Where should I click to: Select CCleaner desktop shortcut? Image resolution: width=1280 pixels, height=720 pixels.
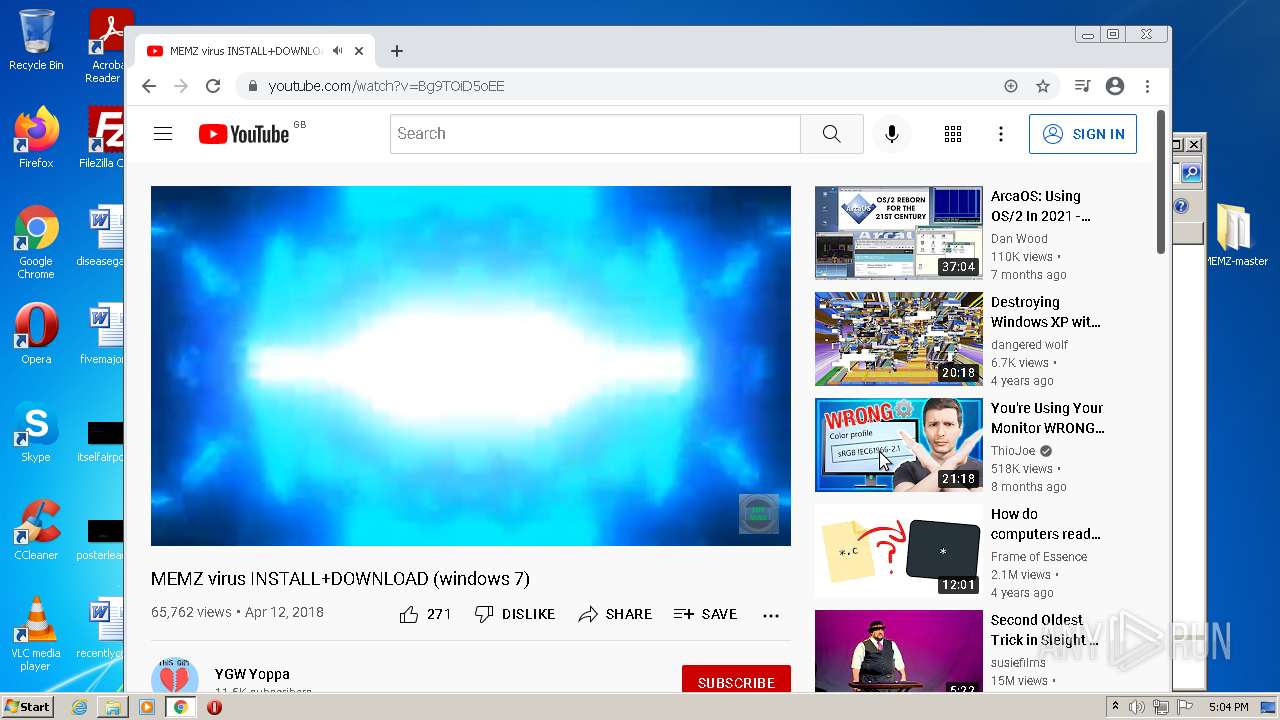tap(36, 530)
